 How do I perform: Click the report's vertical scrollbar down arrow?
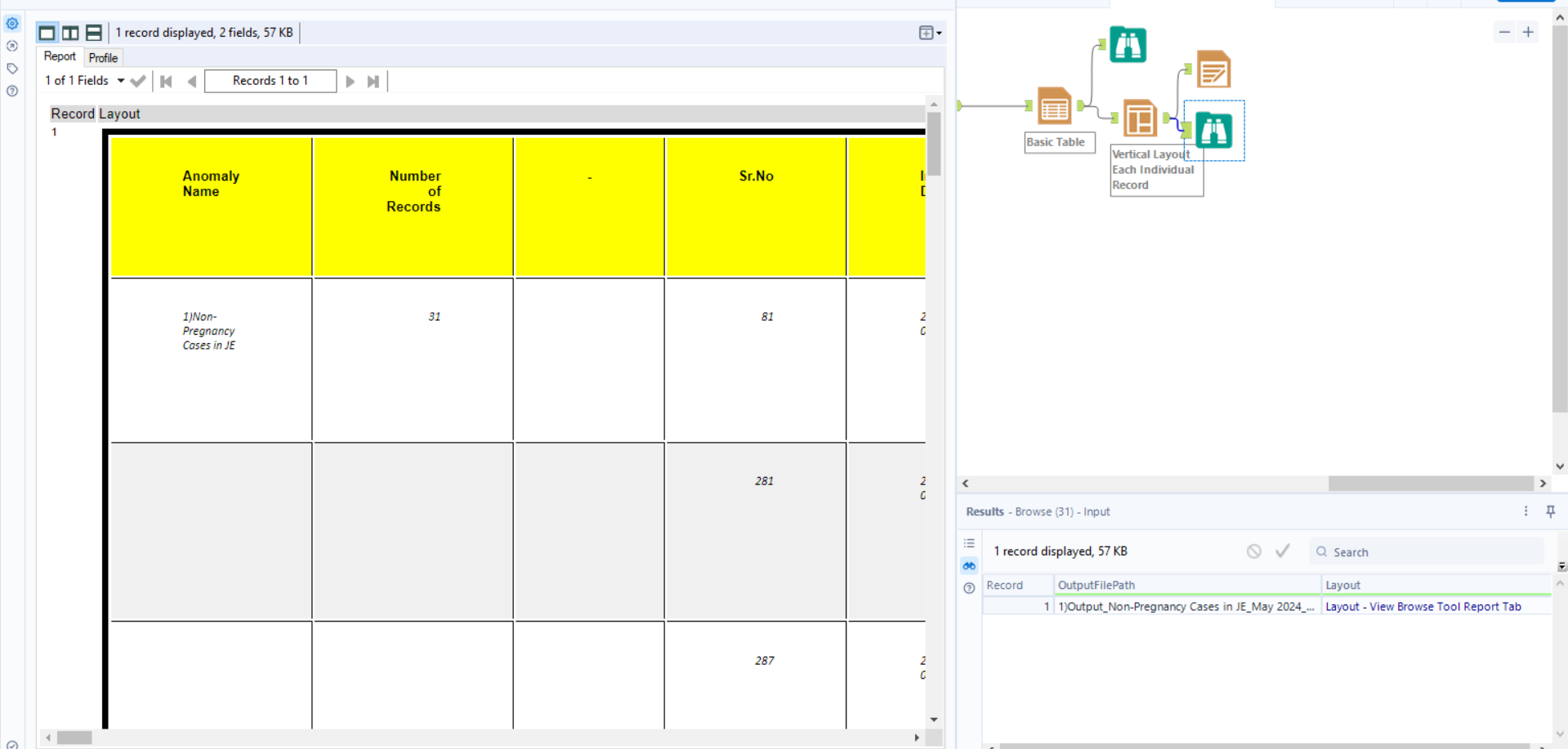coord(934,720)
